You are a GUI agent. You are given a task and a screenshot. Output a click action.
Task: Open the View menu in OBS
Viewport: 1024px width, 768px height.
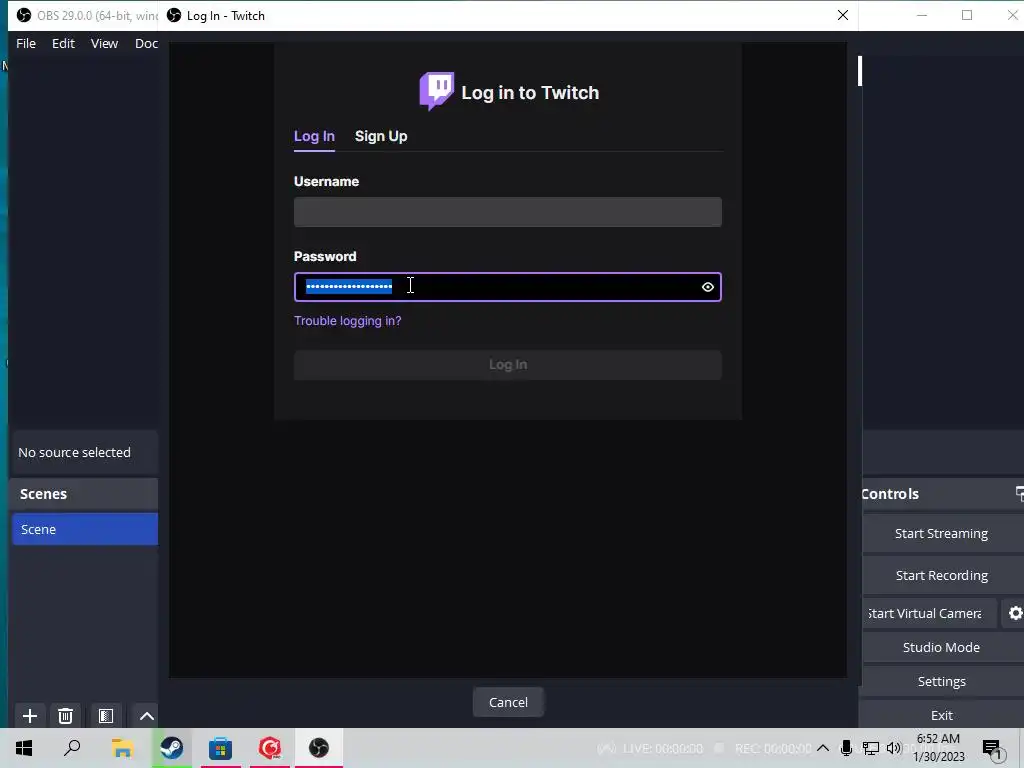point(104,43)
